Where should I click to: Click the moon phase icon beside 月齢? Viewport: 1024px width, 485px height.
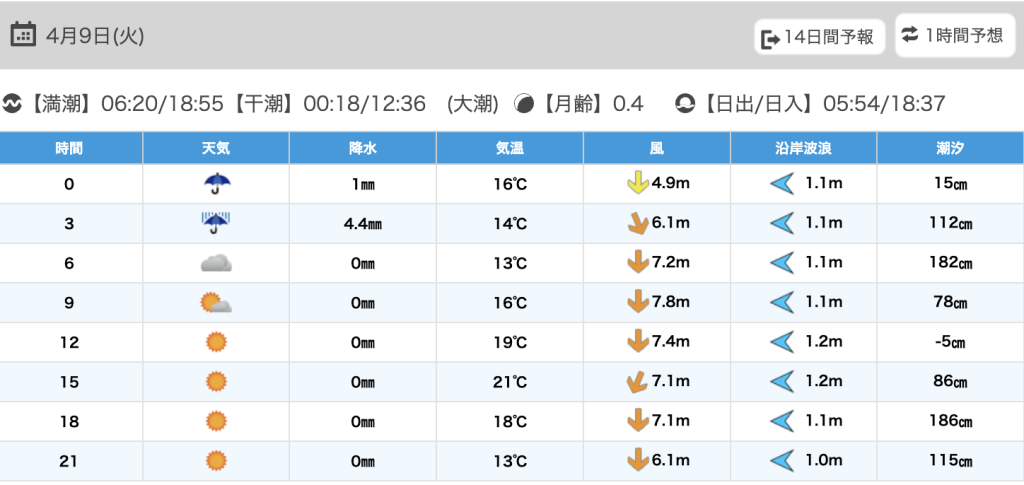coord(523,103)
